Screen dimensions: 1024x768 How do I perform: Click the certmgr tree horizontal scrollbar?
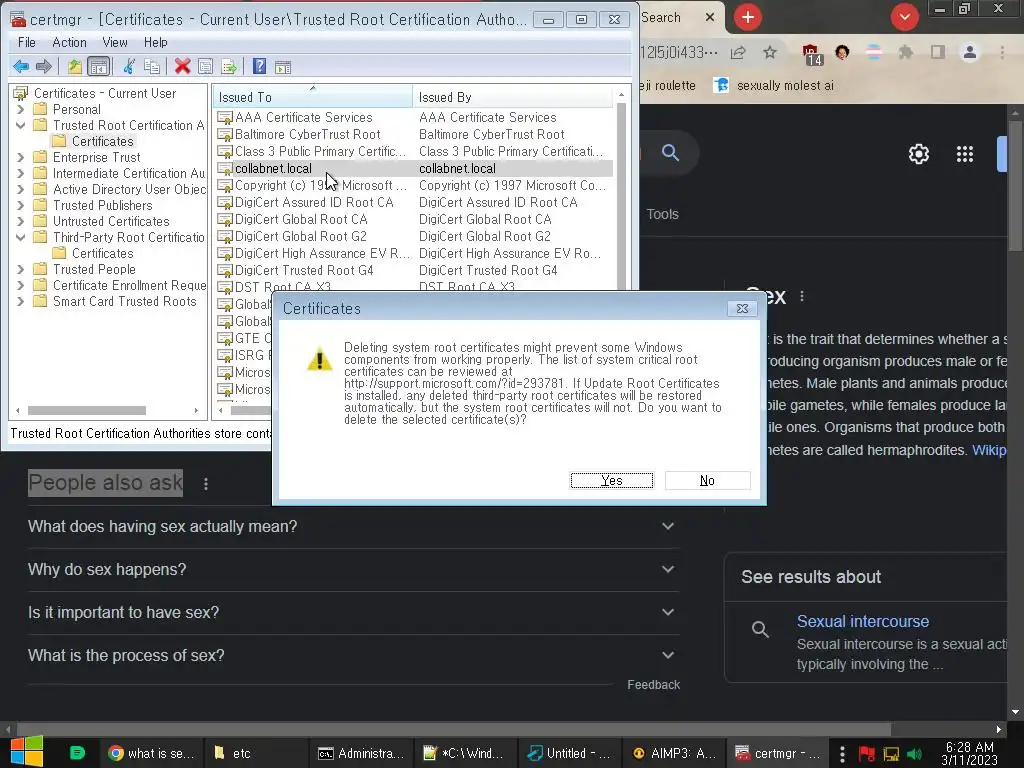coord(87,411)
